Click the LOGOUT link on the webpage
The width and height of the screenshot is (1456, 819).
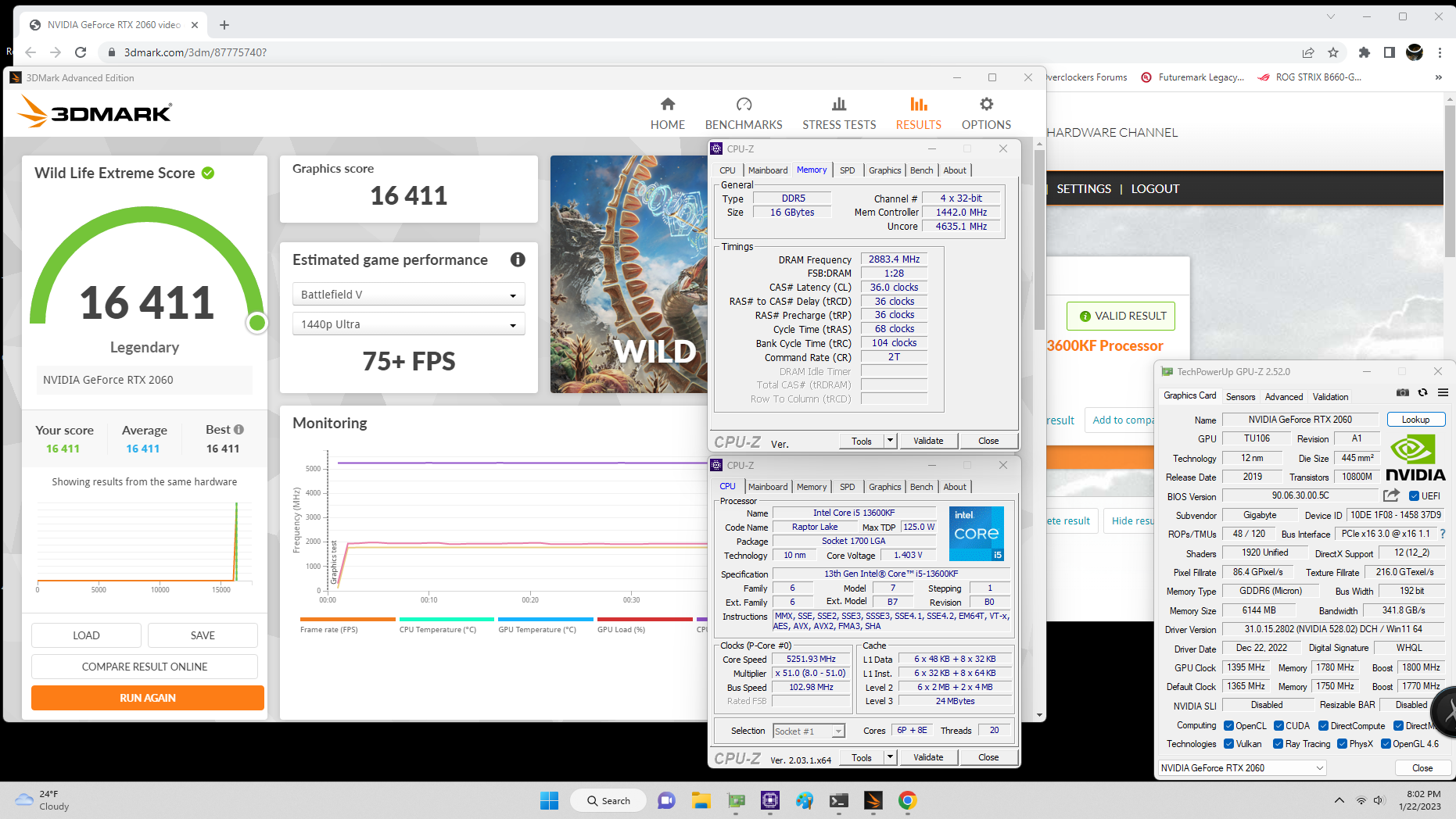click(x=1155, y=189)
